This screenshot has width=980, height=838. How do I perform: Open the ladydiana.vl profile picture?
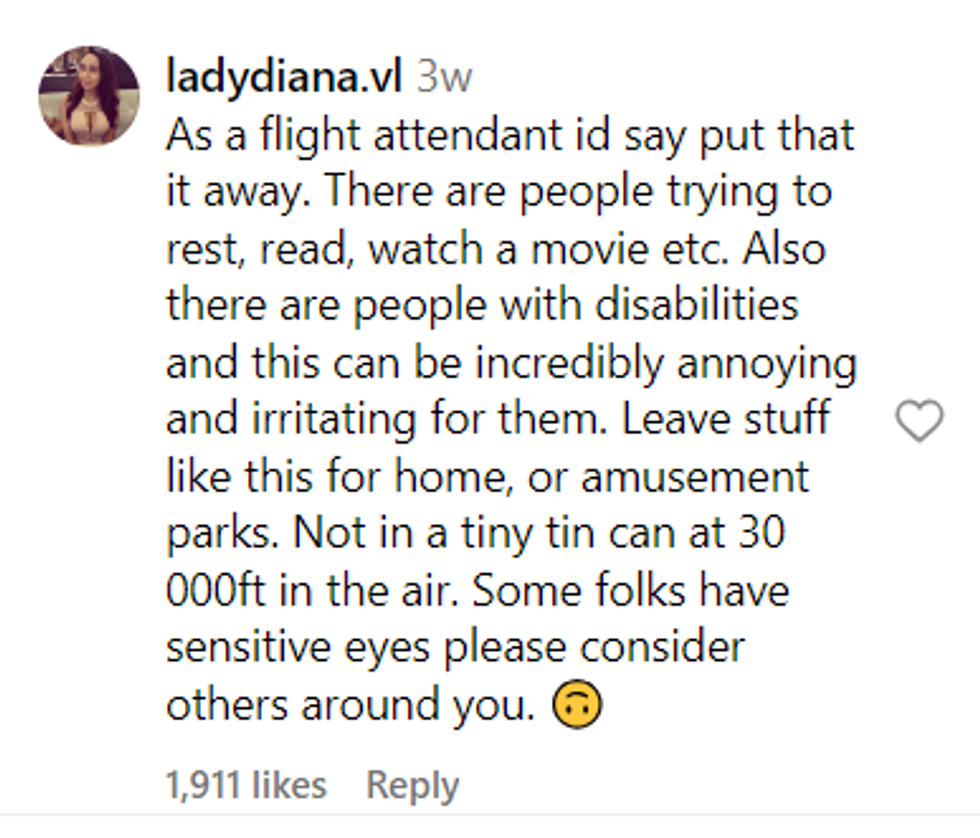click(88, 96)
